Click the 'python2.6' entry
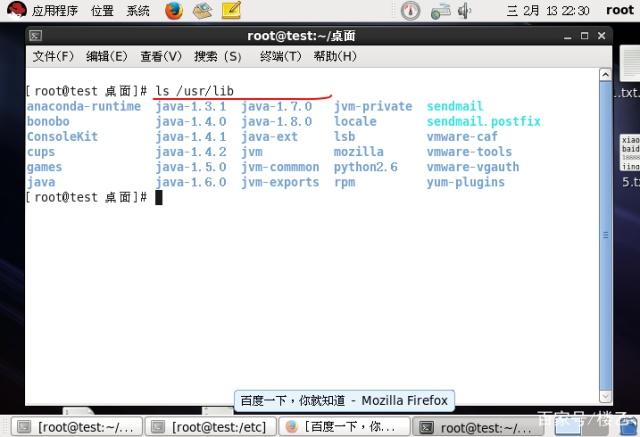This screenshot has width=640, height=437. pos(366,167)
